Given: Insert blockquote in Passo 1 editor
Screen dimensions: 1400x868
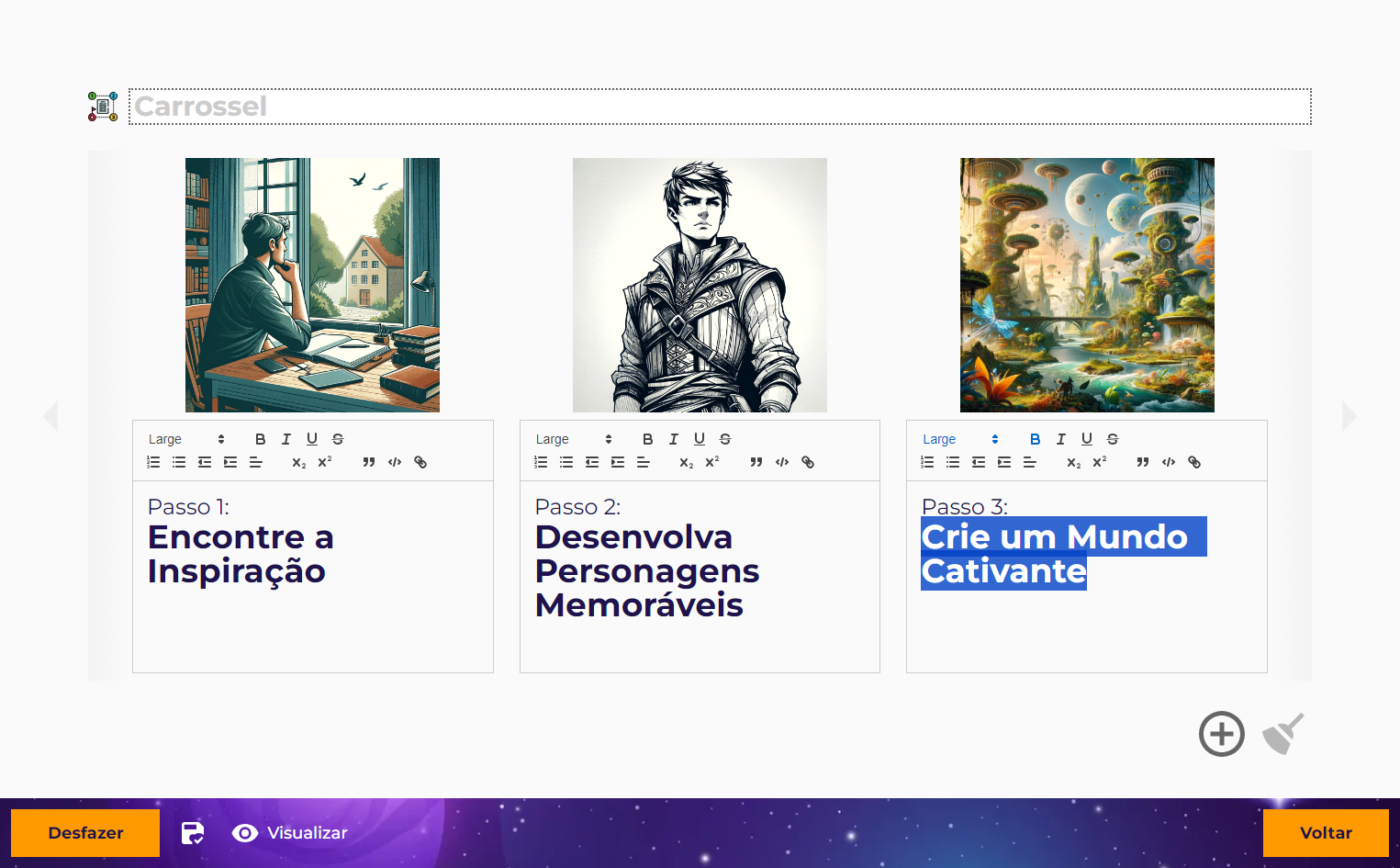Looking at the screenshot, I should 369,462.
